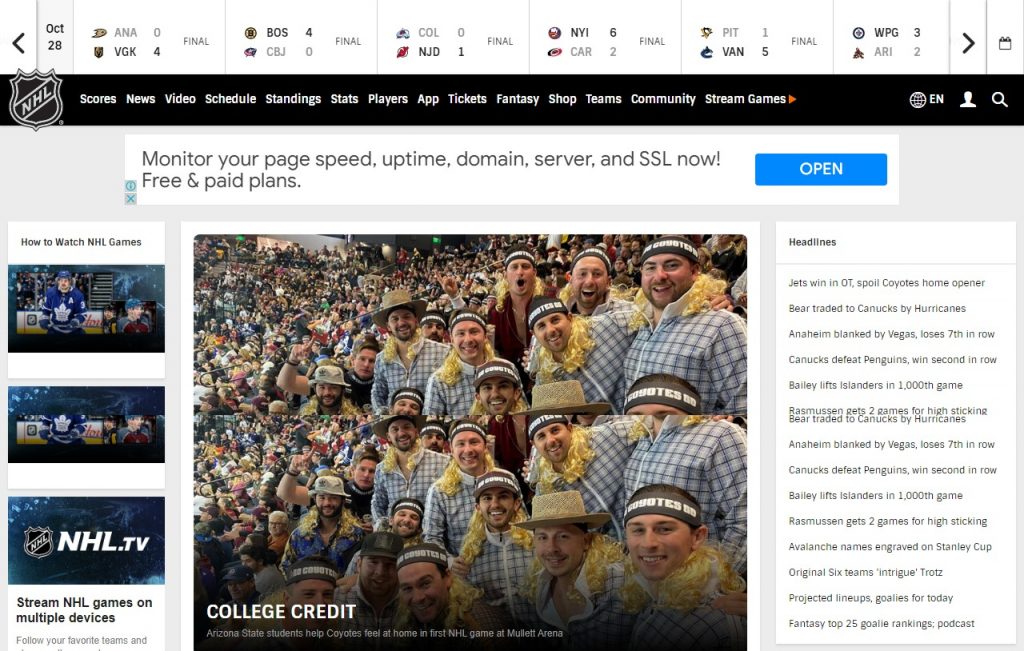
Task: Select Fantasy from the navigation bar
Action: pyautogui.click(x=517, y=99)
